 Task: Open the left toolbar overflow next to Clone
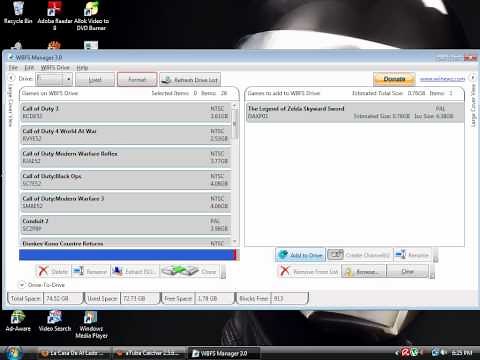(x=223, y=271)
